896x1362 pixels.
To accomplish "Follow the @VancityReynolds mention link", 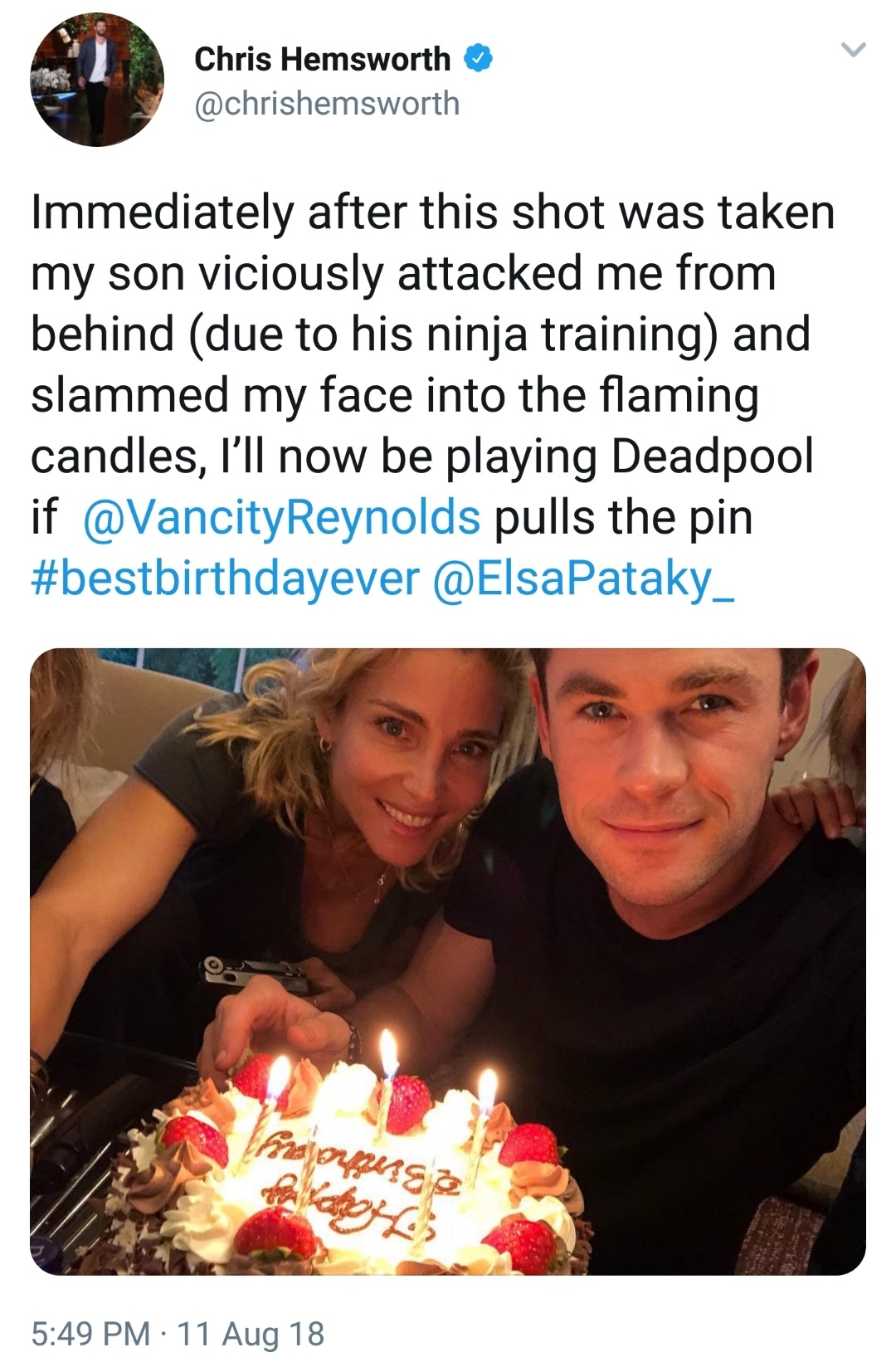I will pos(281,518).
